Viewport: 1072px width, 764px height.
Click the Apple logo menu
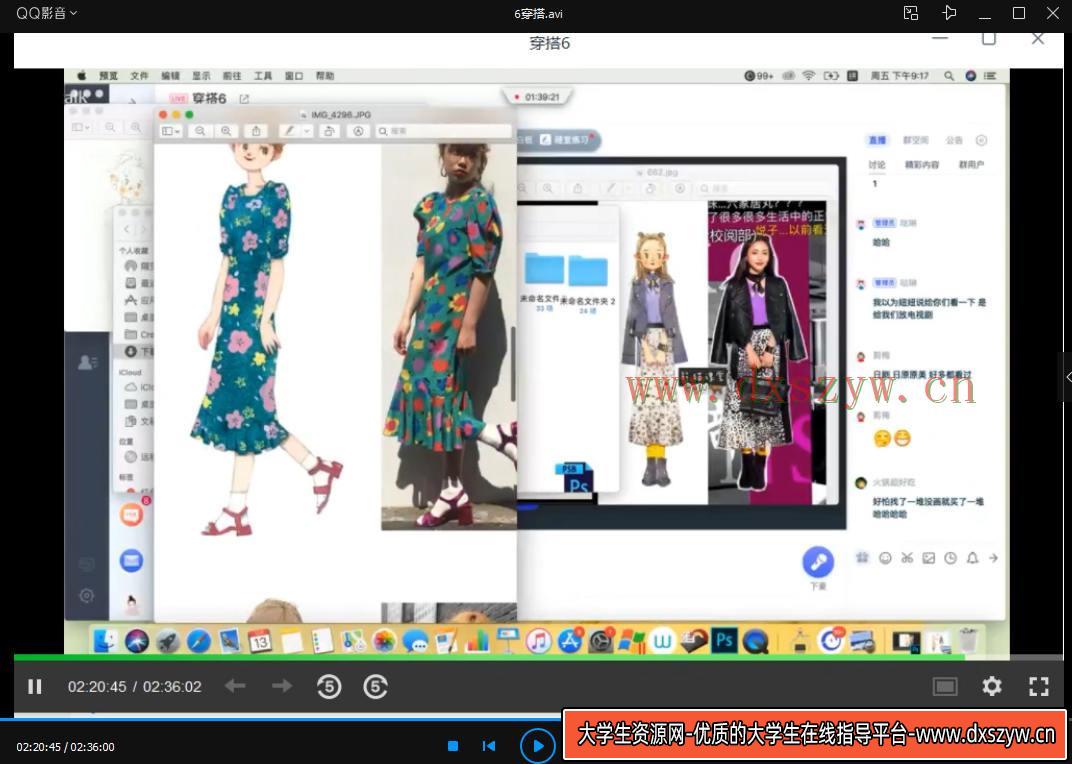(82, 75)
